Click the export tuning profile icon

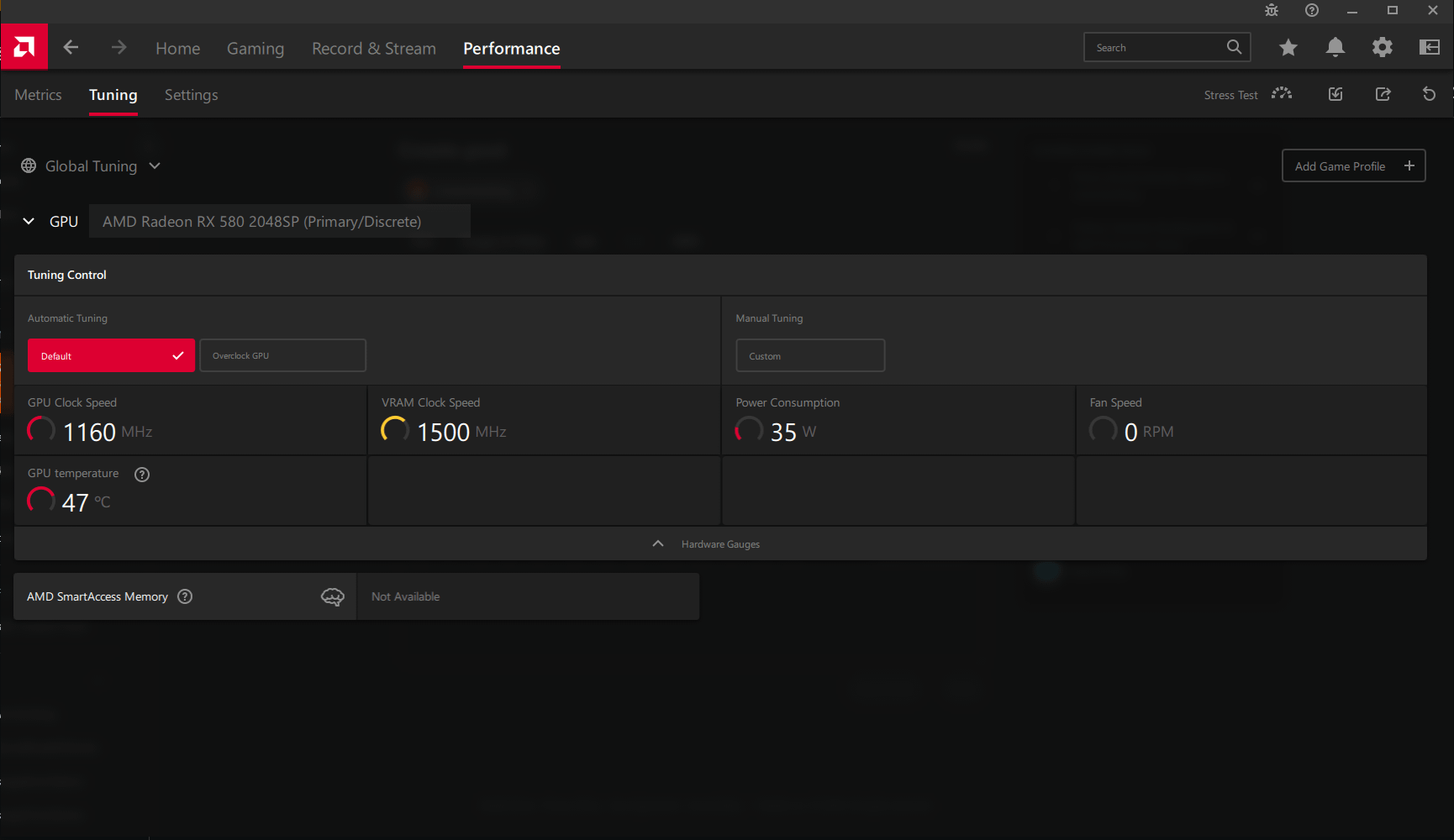[1383, 94]
